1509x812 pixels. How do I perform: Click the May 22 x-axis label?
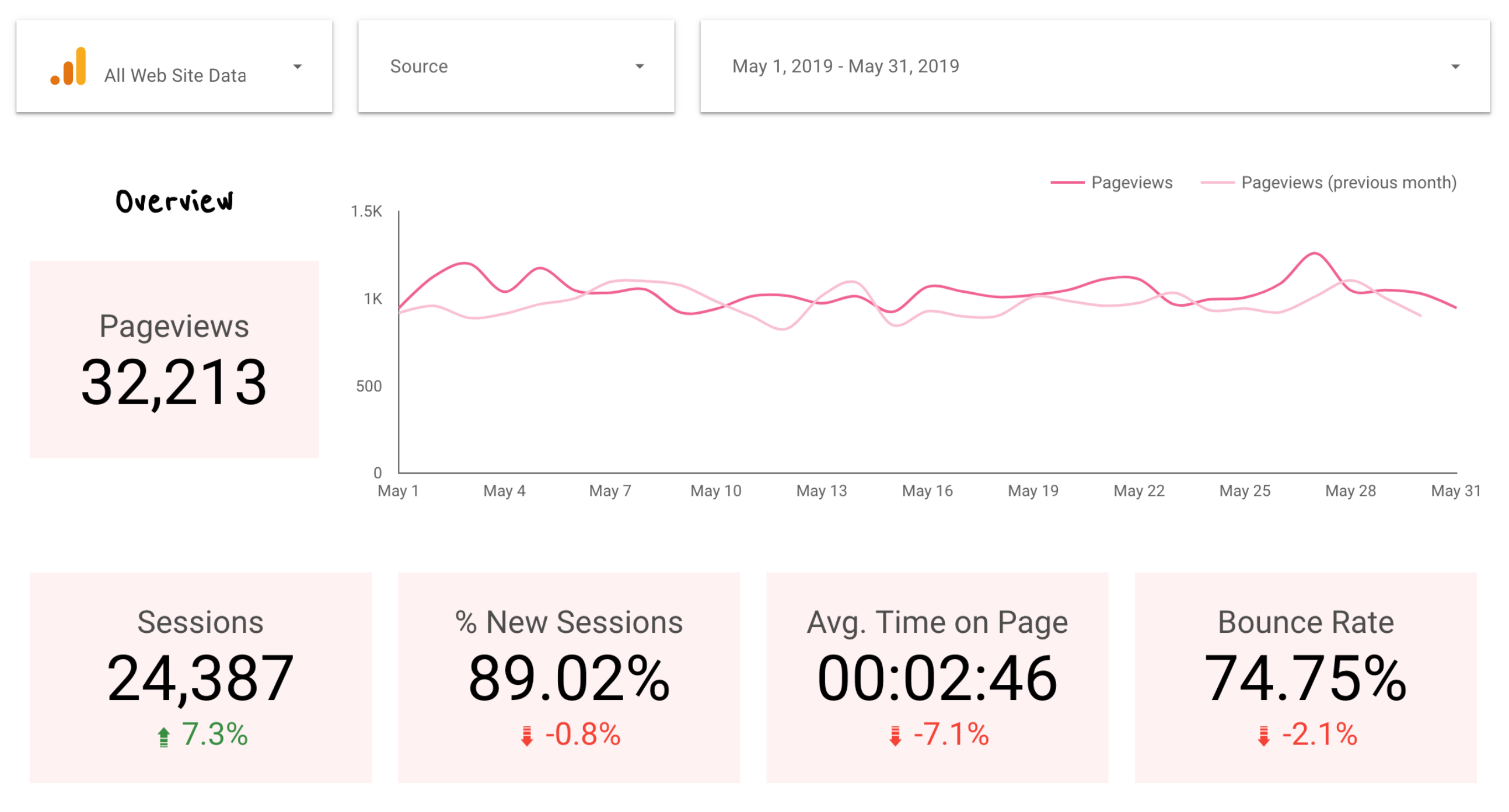[1139, 491]
